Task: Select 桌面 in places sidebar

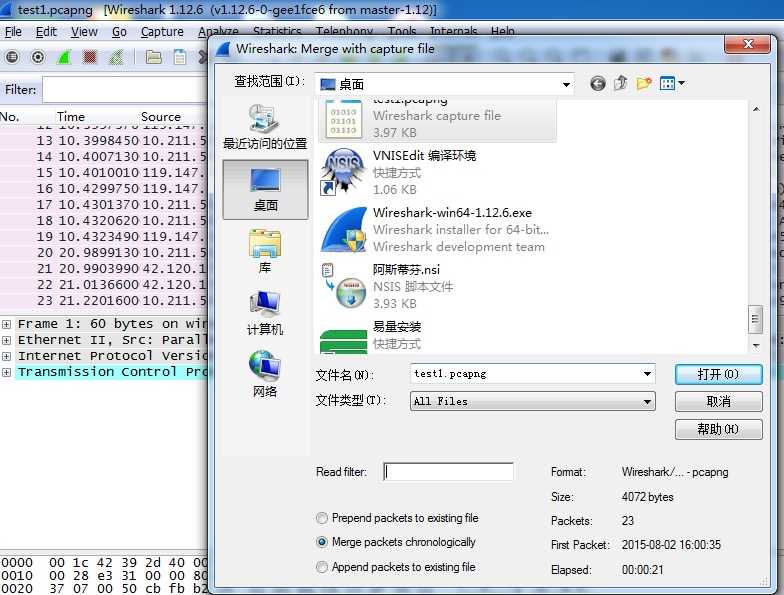Action: point(265,190)
